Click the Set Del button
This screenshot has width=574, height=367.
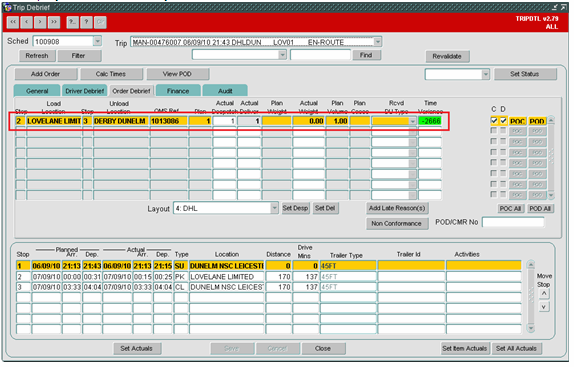325,208
